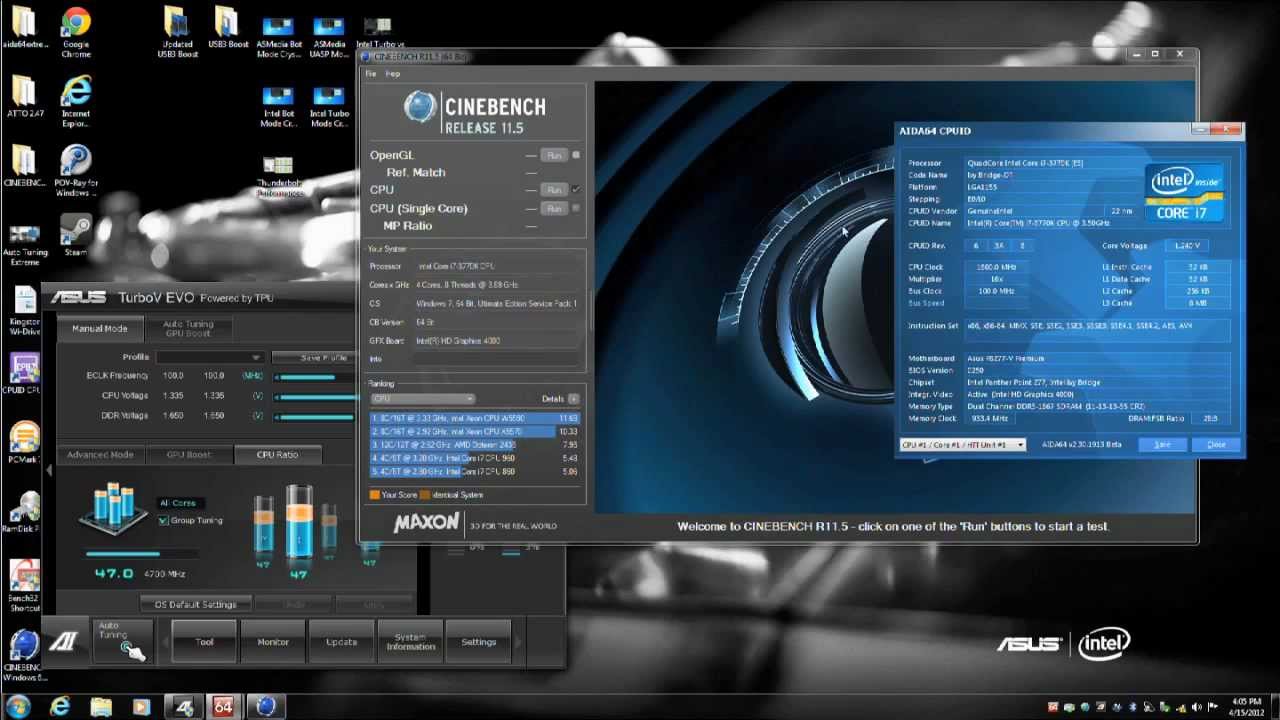The width and height of the screenshot is (1280, 720).
Task: Click the Info field in Cinebench
Action: click(497, 359)
